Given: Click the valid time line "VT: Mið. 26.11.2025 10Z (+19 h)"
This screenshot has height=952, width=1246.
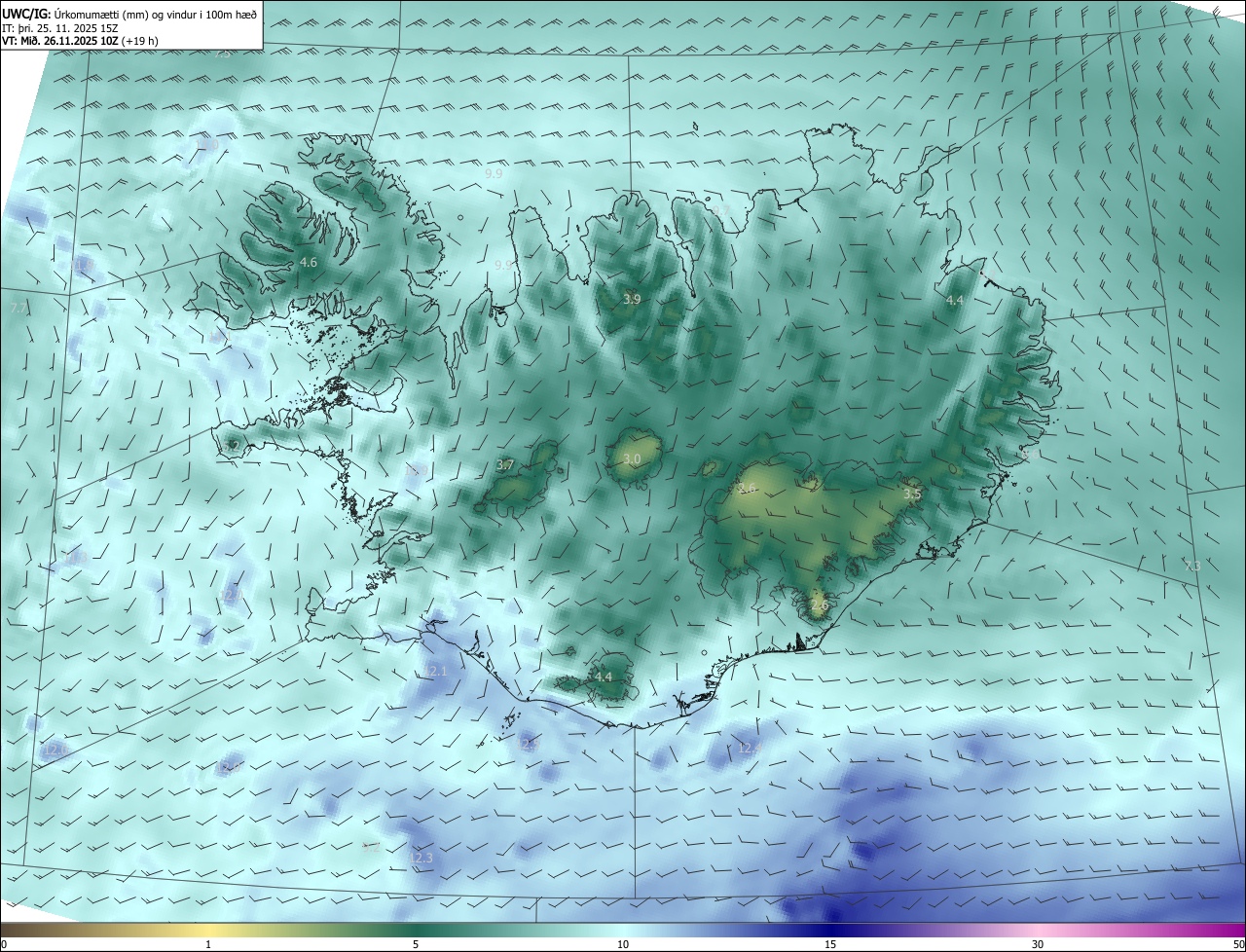Looking at the screenshot, I should tap(81, 41).
